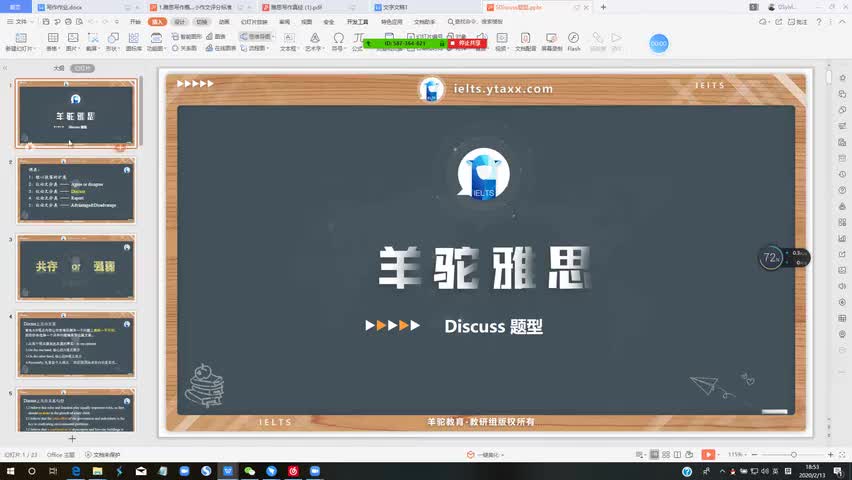Screen dimensions: 852x480
Task: Open the Design (设计) ribbon tab
Action: [179, 22]
